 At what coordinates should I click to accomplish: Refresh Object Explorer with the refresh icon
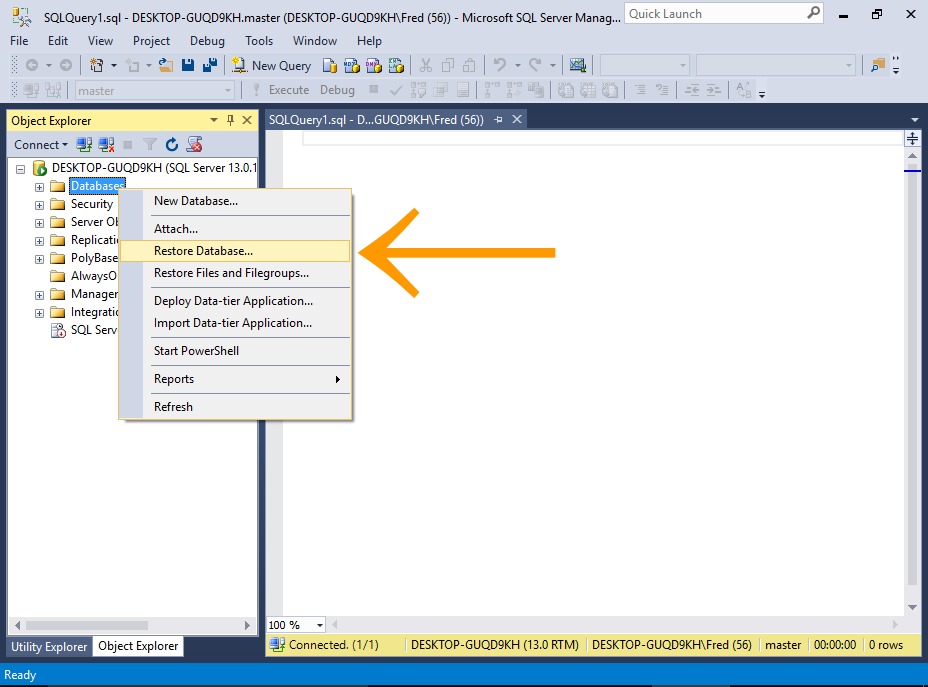[172, 145]
